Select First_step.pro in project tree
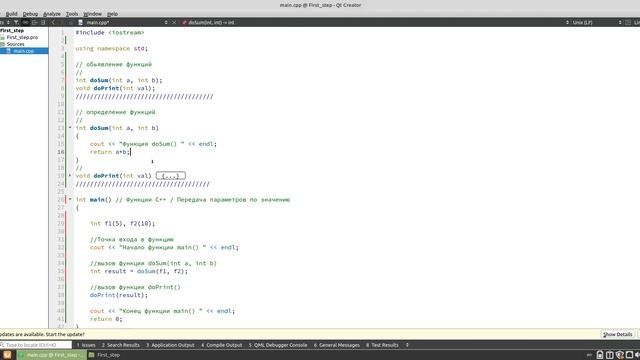The width and height of the screenshot is (640, 360). click(22, 37)
